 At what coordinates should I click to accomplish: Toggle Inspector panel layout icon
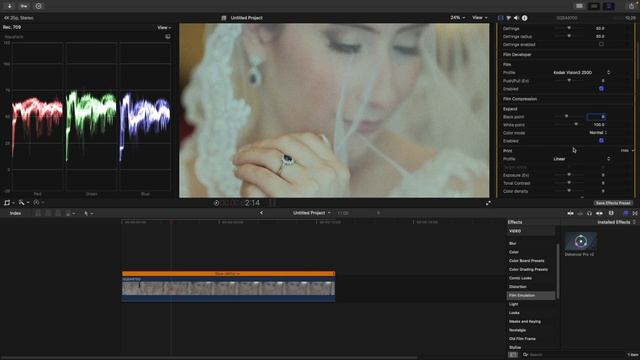[609, 6]
